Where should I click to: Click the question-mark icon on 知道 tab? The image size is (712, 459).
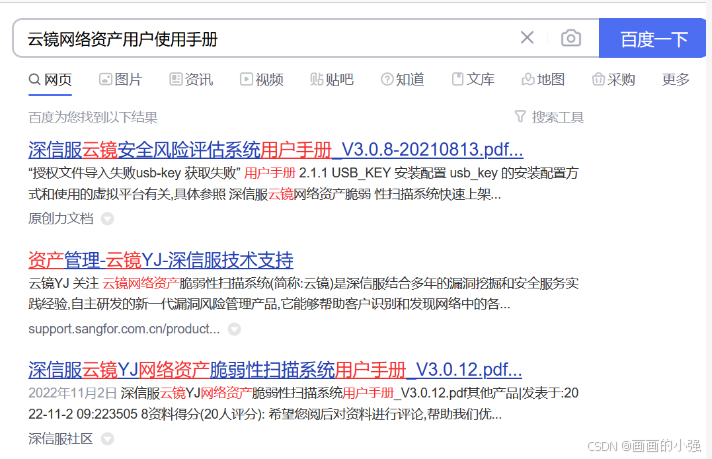[387, 79]
